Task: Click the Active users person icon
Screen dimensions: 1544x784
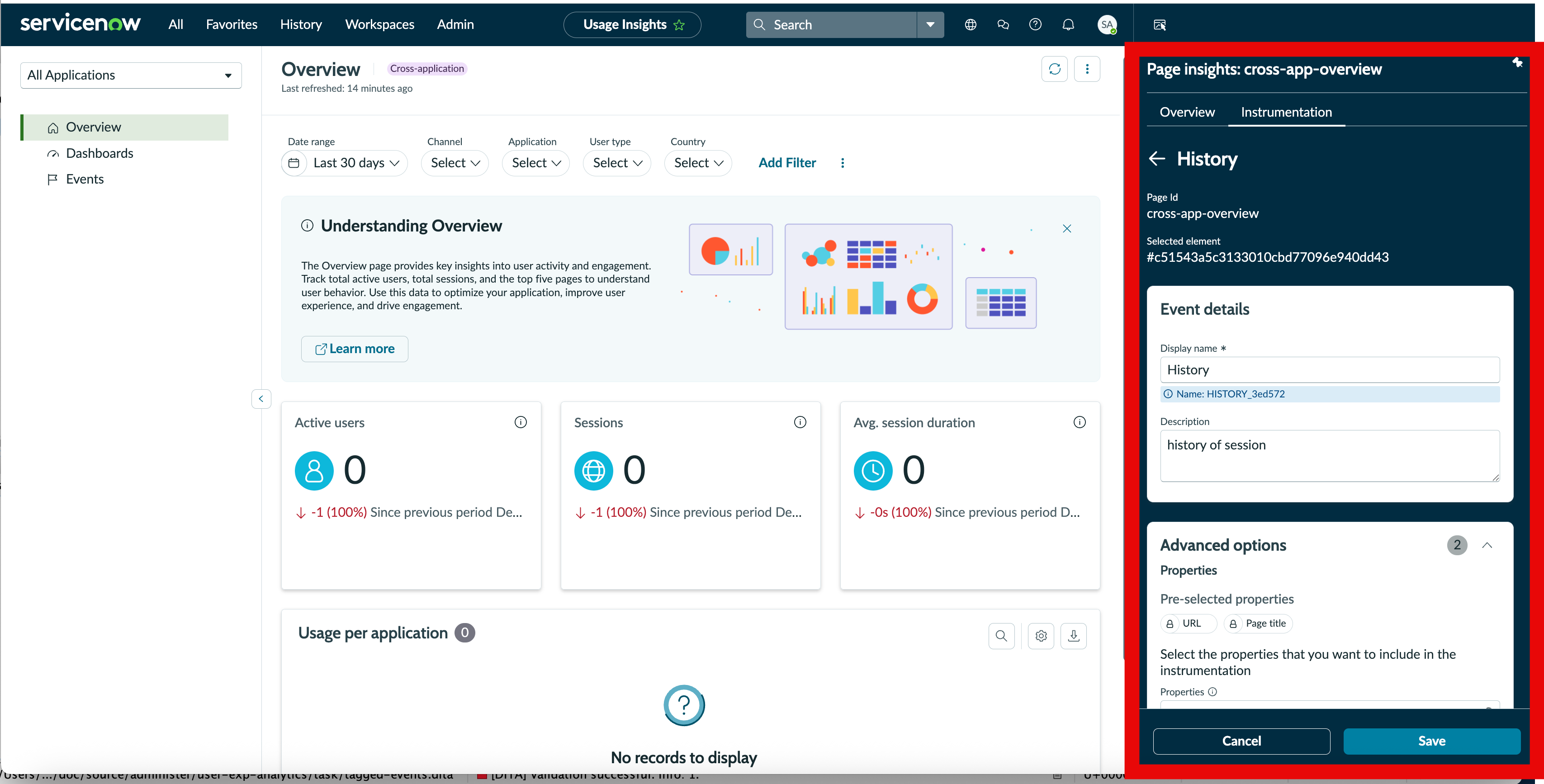Action: (314, 471)
